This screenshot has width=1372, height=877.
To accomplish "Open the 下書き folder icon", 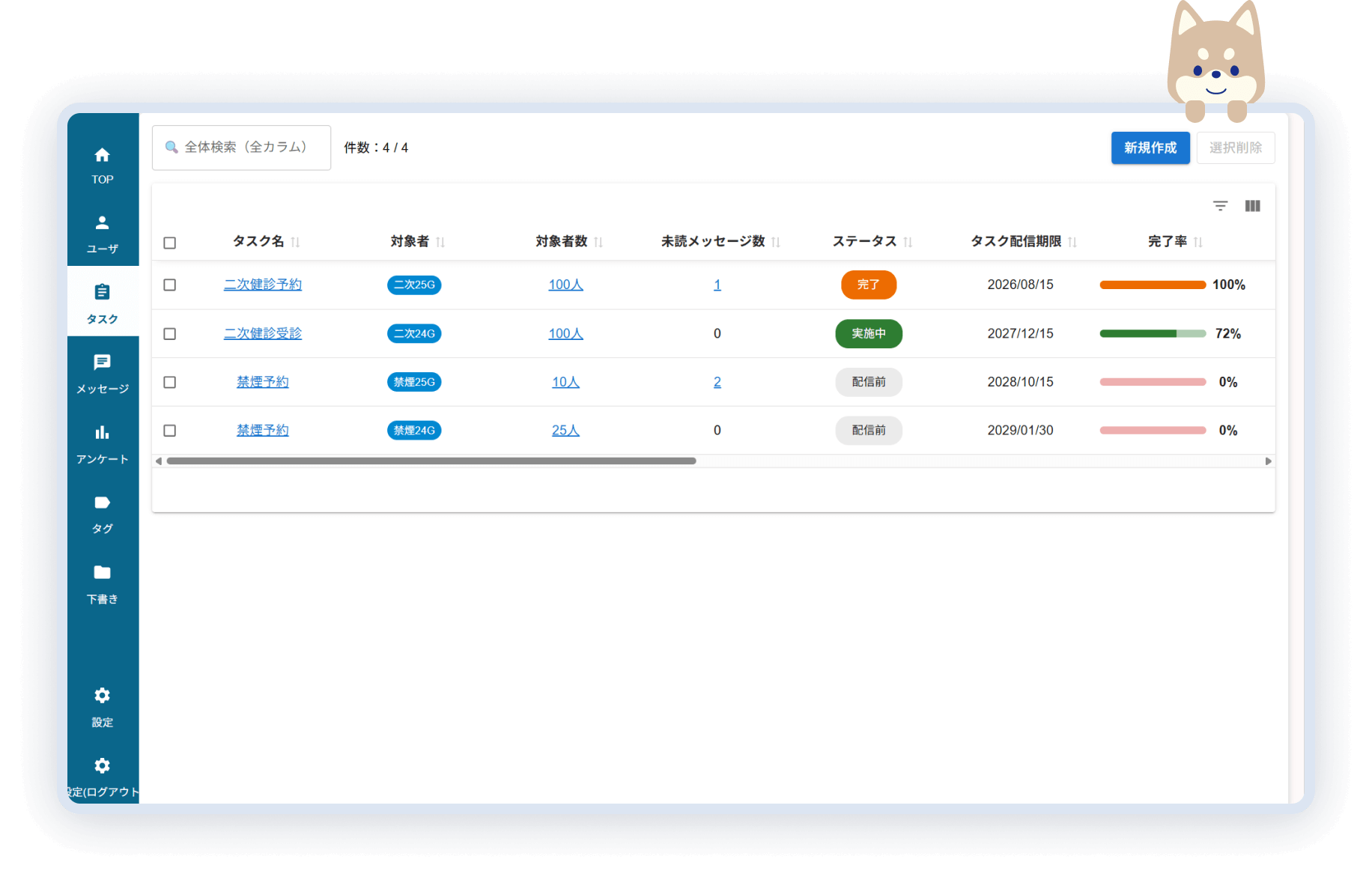I will 103,573.
